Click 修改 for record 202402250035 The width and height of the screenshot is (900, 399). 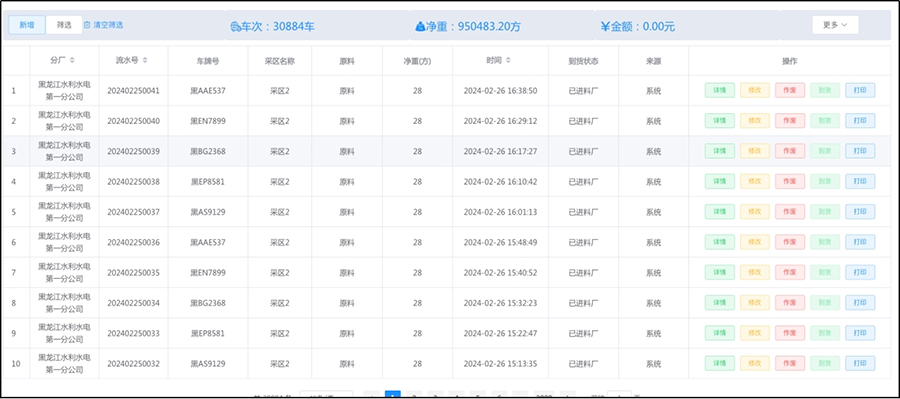(755, 273)
